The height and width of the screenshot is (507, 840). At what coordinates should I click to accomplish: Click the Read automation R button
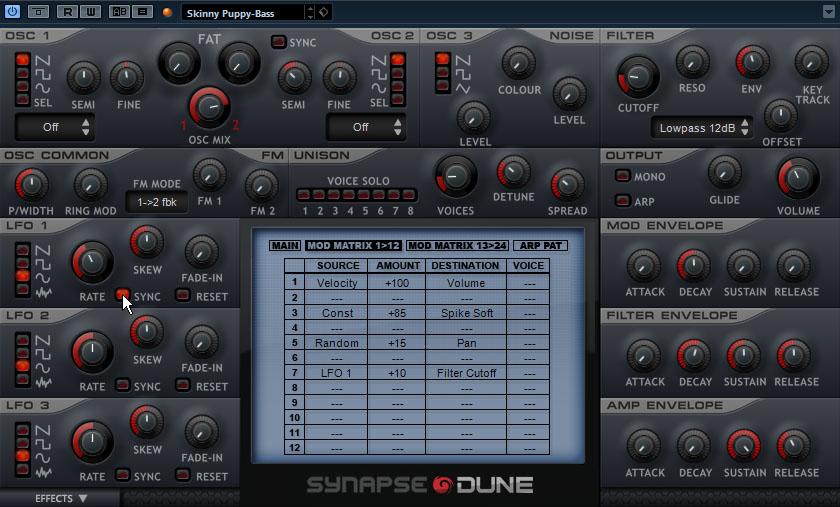[67, 11]
